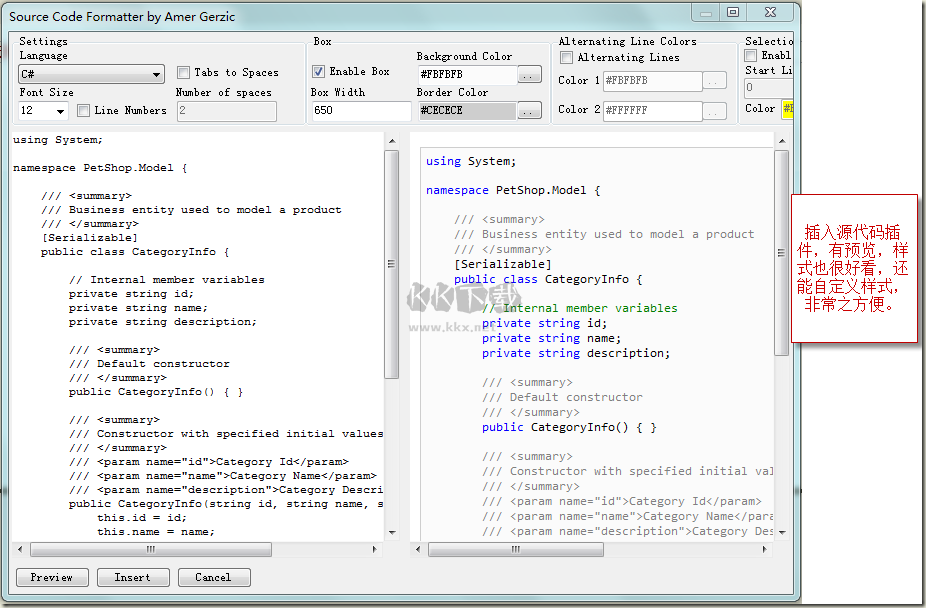Viewport: 926px width, 608px height.
Task: Click the Preview button
Action: [52, 577]
